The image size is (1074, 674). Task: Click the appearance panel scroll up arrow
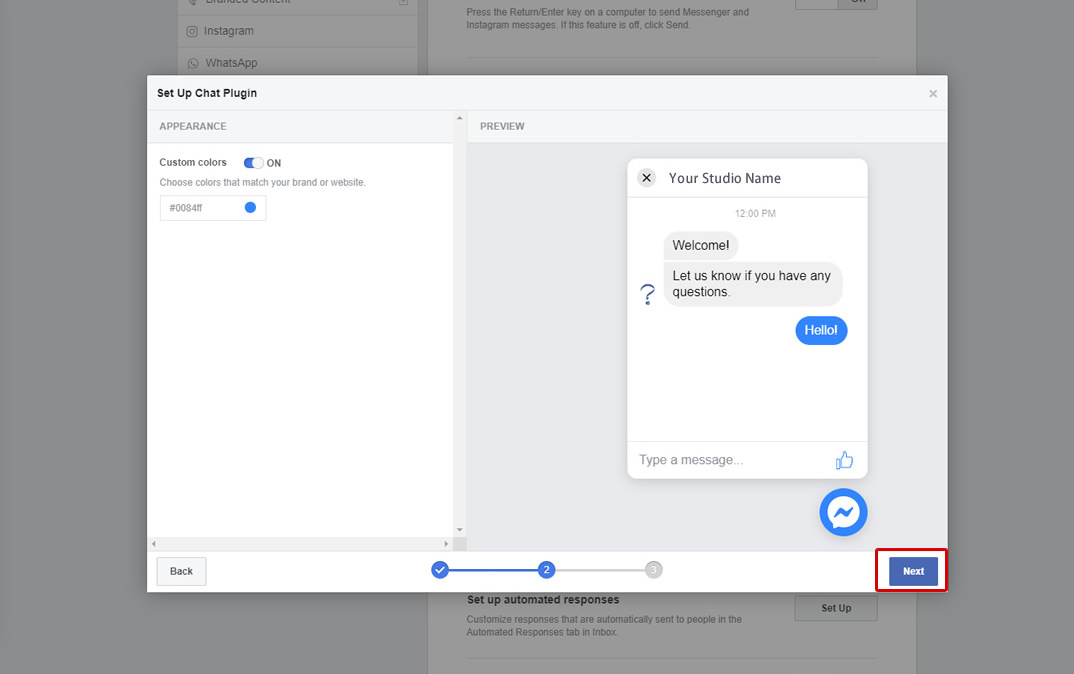[460, 118]
